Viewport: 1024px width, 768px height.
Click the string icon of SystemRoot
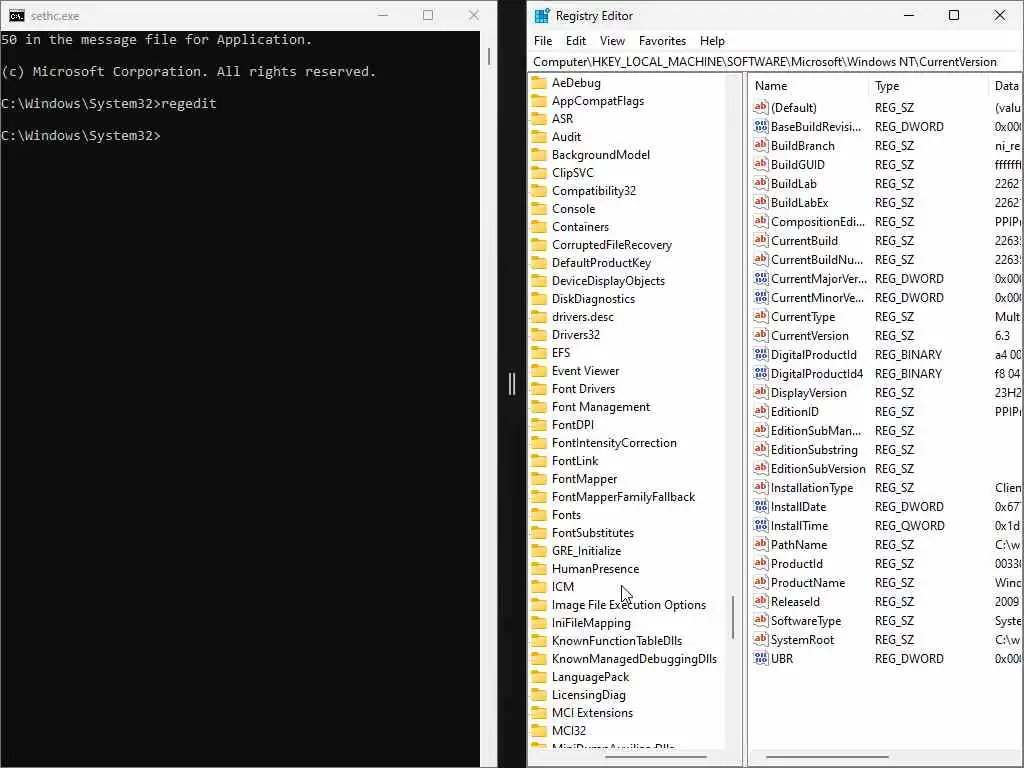point(761,639)
